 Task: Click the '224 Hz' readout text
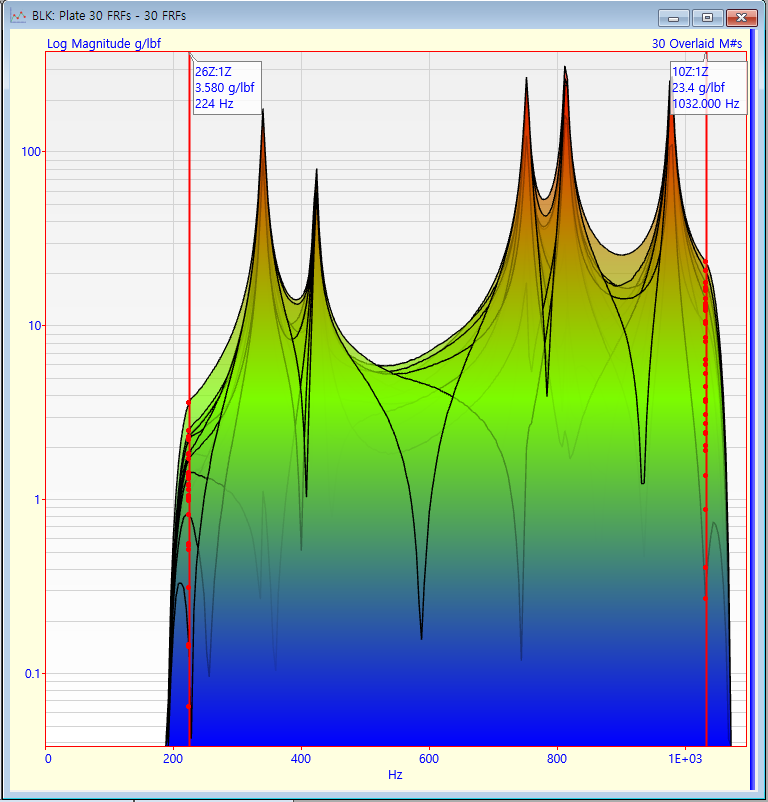pyautogui.click(x=214, y=104)
